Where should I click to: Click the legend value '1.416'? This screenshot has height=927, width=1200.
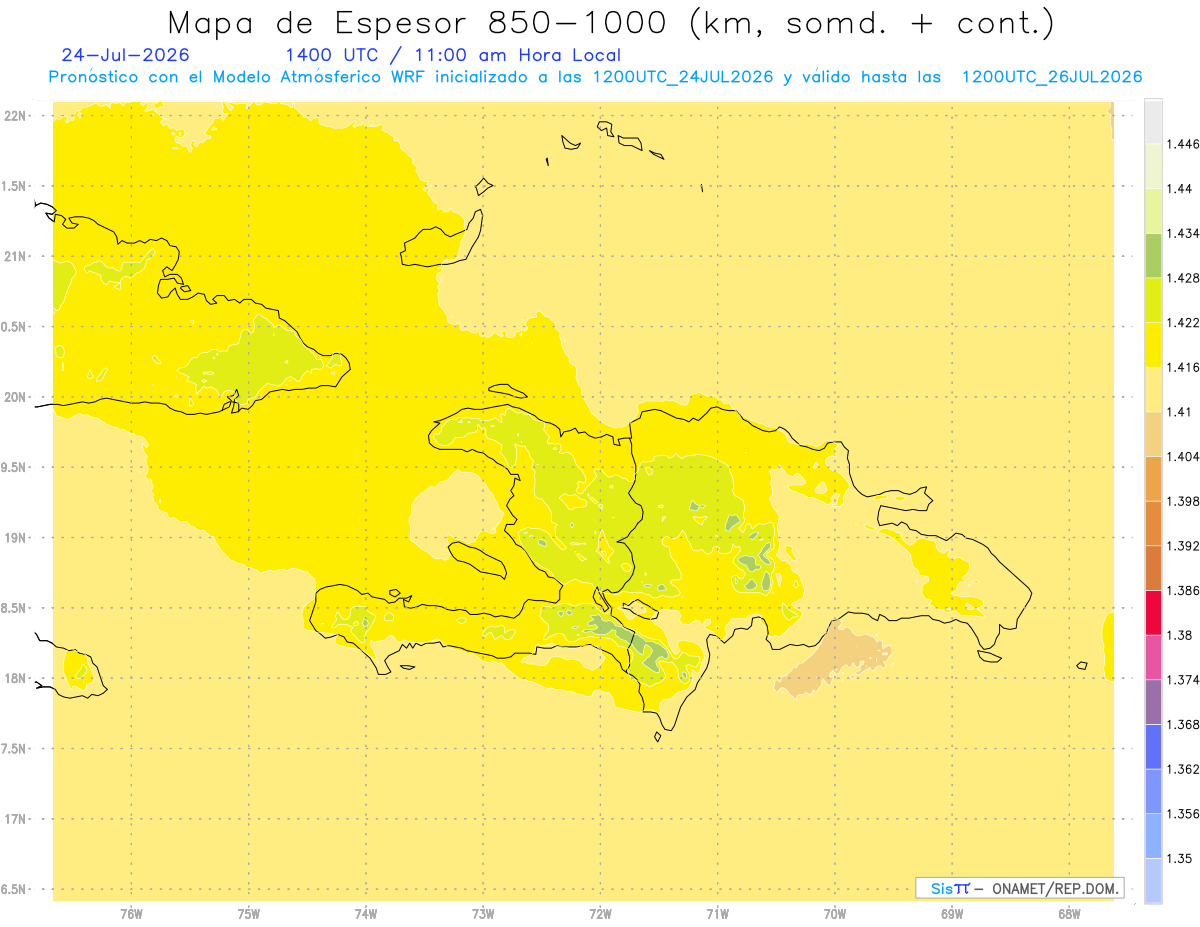[1184, 367]
